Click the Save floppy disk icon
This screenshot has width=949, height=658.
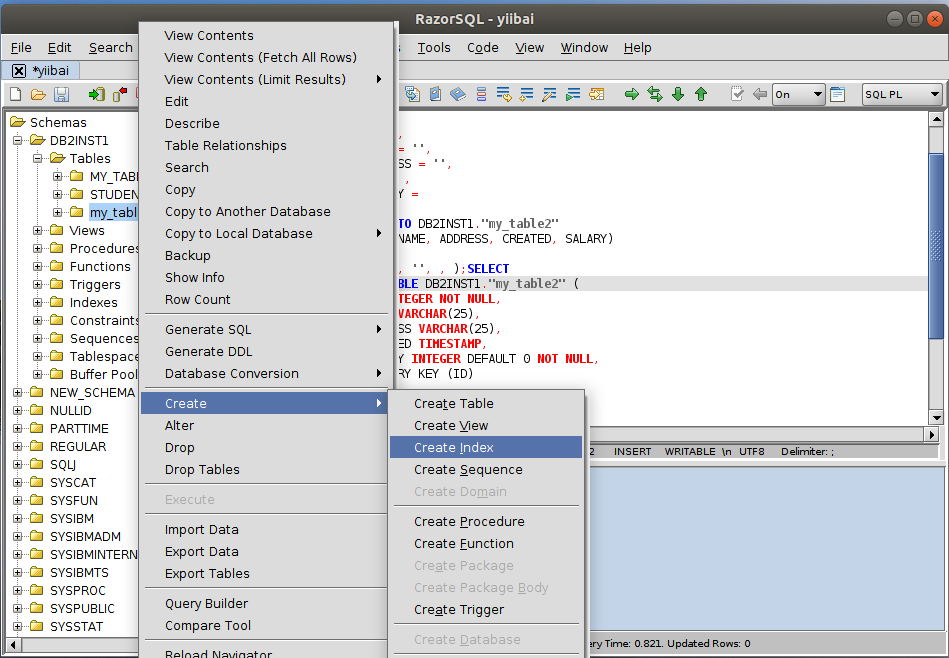(x=61, y=94)
